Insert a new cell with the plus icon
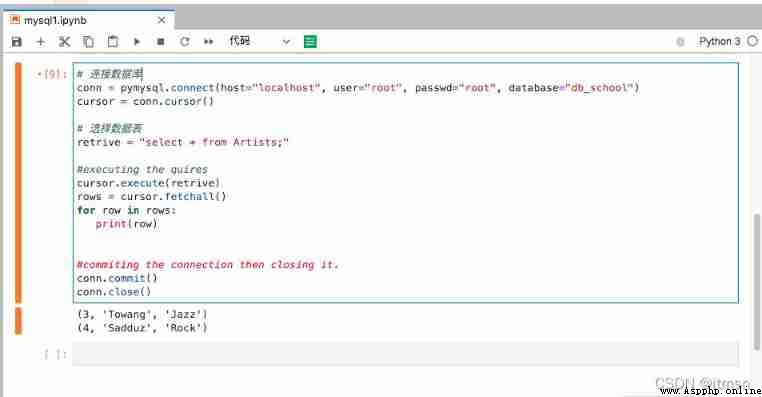 41,42
